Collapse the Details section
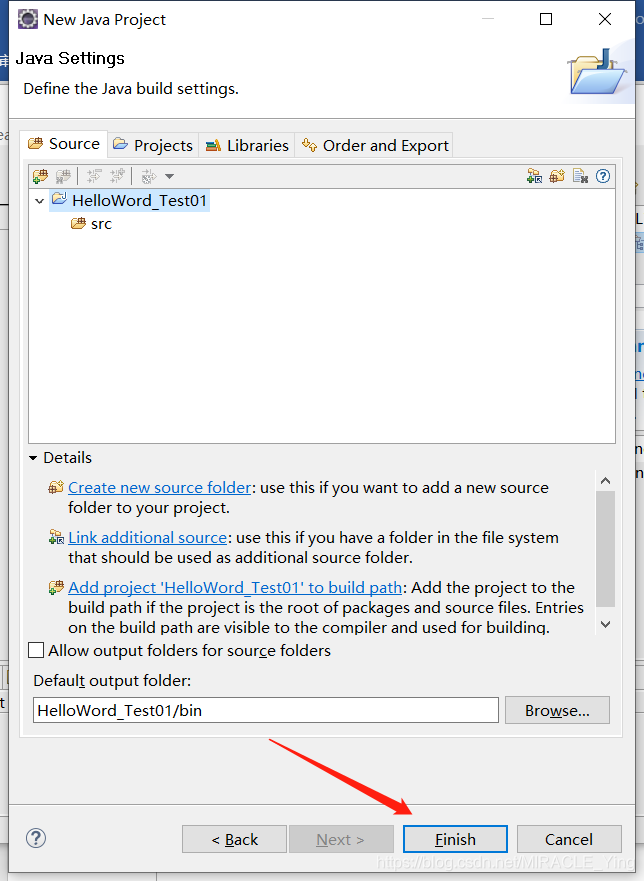Image resolution: width=644 pixels, height=881 pixels. coord(33,458)
